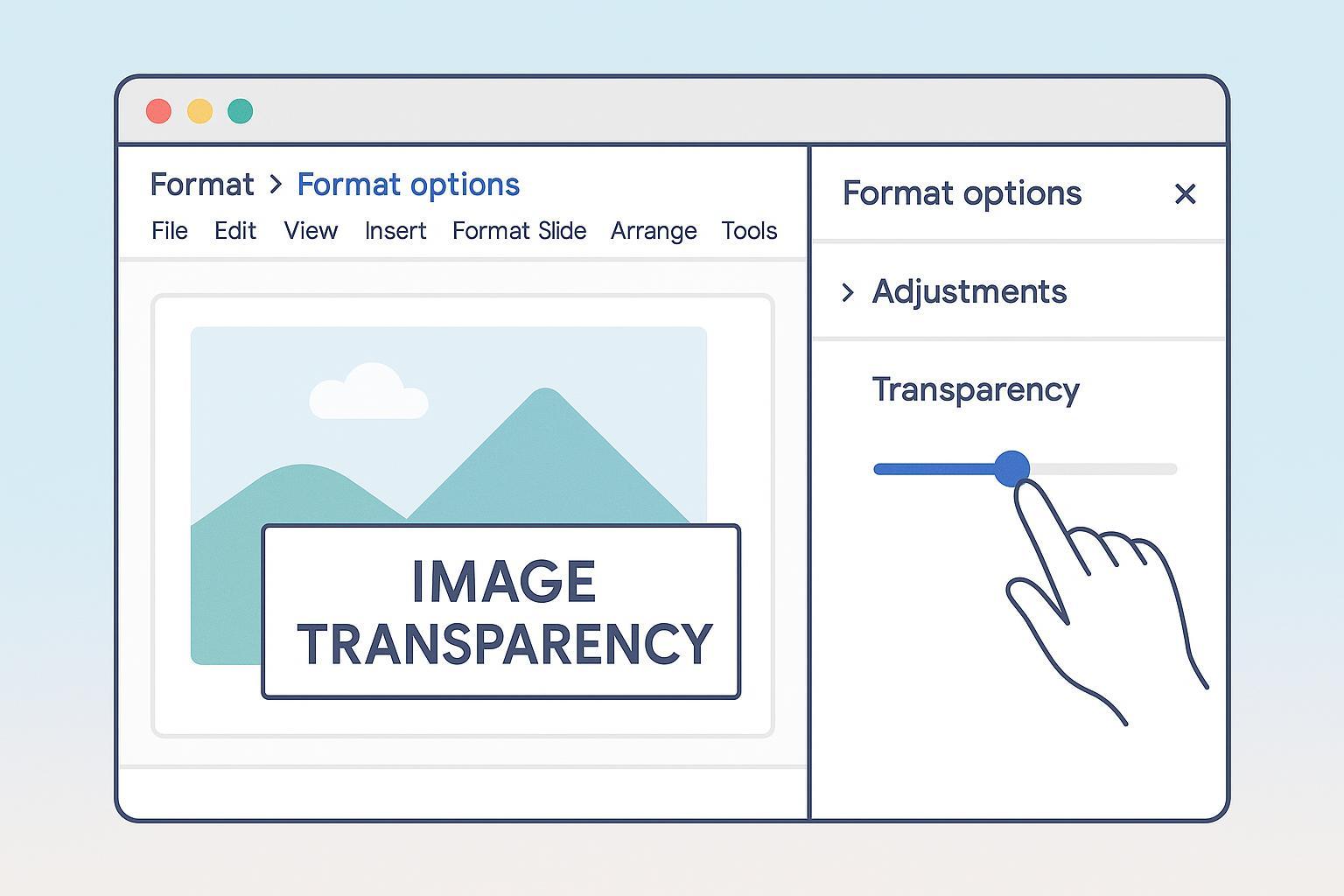This screenshot has height=896, width=1344.
Task: Expand the Adjustments section chevron
Action: (x=847, y=292)
